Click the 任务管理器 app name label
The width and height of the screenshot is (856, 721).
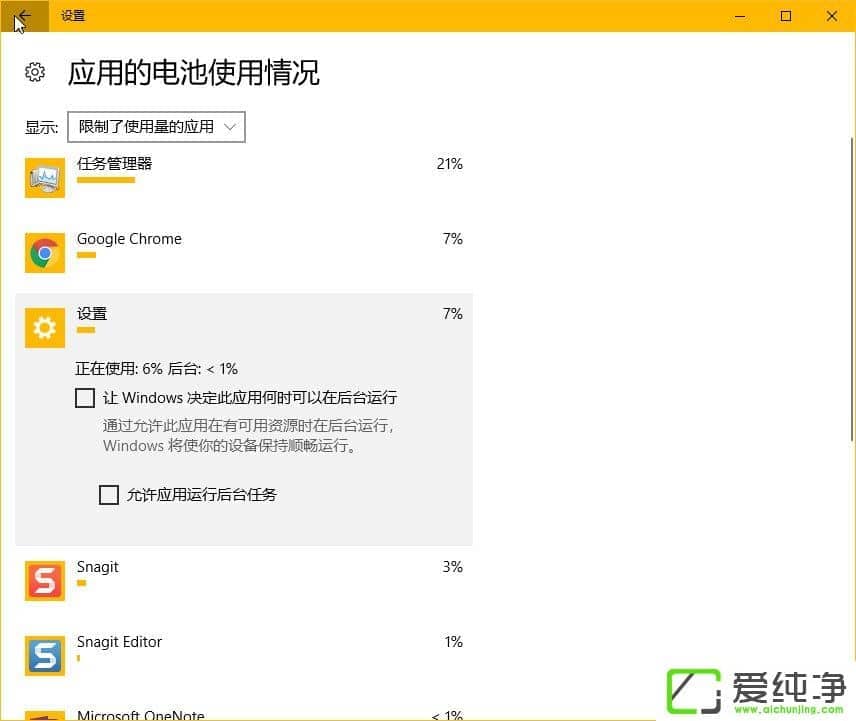[113, 163]
